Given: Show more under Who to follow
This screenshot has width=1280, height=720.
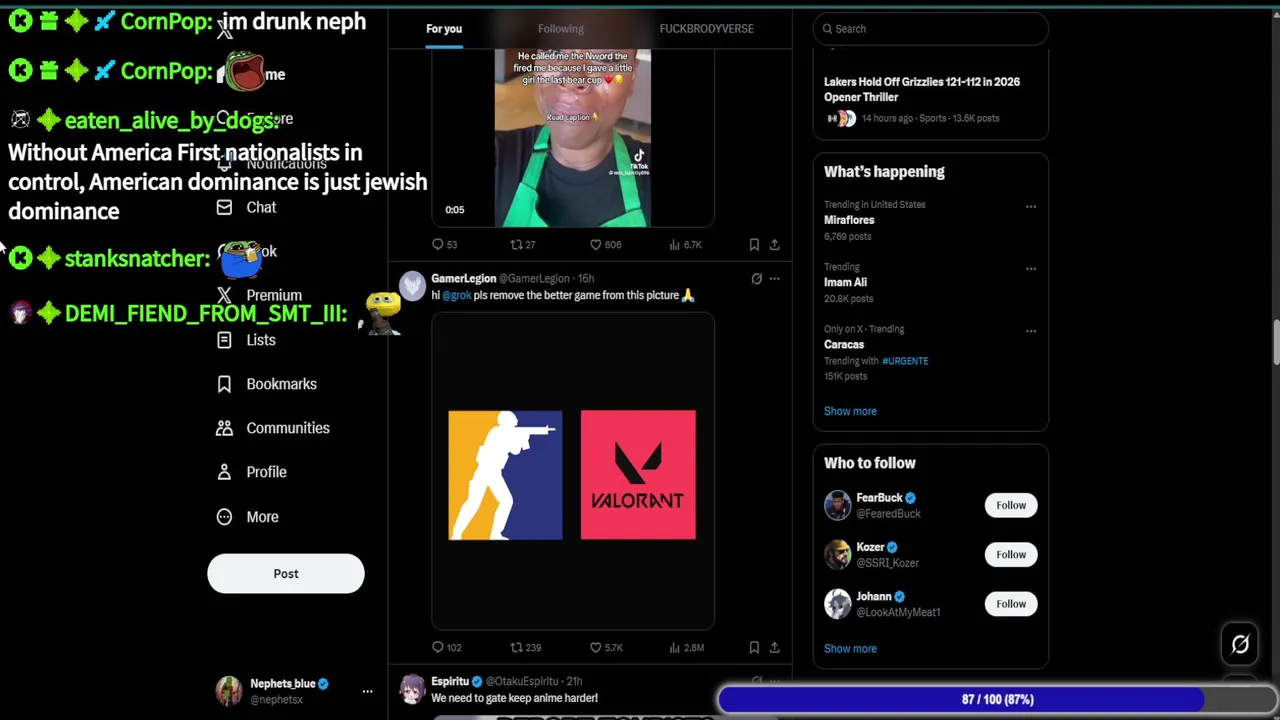Looking at the screenshot, I should pyautogui.click(x=850, y=649).
